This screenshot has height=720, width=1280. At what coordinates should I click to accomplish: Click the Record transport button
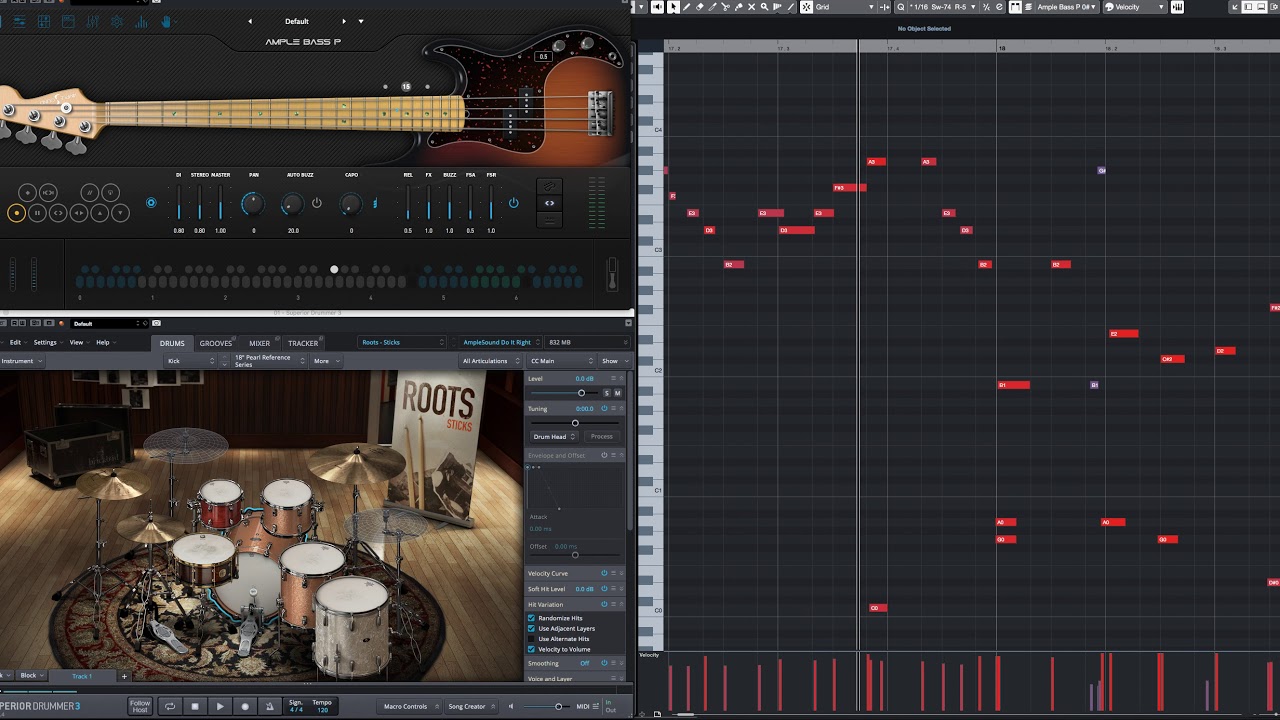pyautogui.click(x=245, y=706)
